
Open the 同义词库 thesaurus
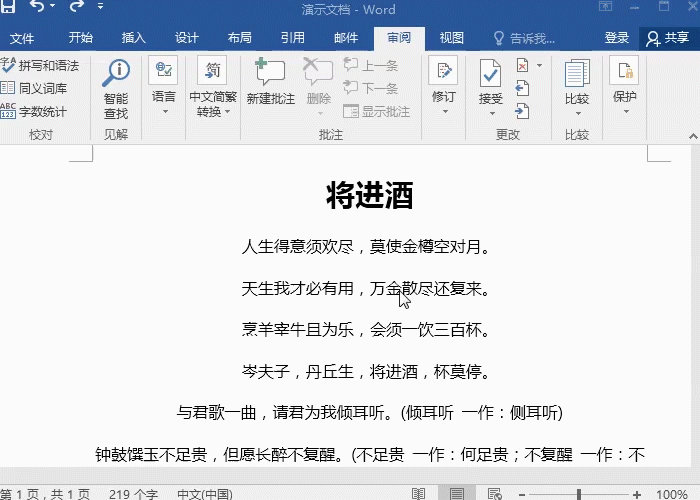coord(34,88)
